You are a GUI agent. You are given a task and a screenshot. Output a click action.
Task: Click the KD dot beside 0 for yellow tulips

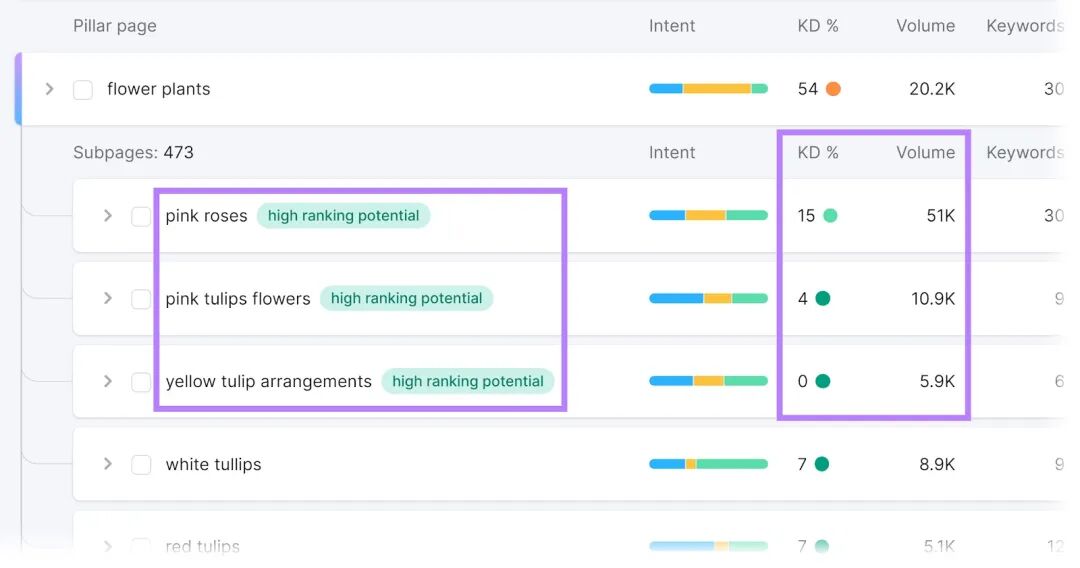[x=822, y=381]
